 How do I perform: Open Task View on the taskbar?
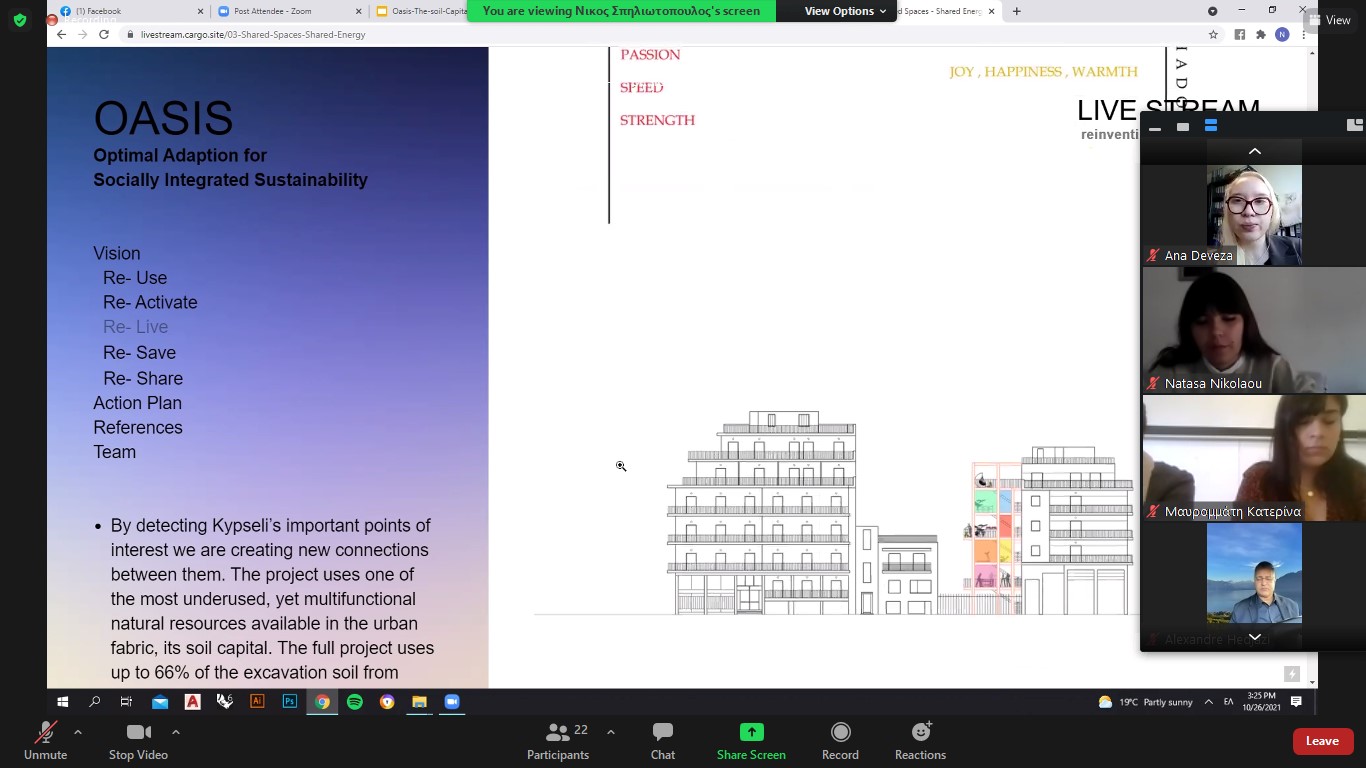tap(126, 702)
